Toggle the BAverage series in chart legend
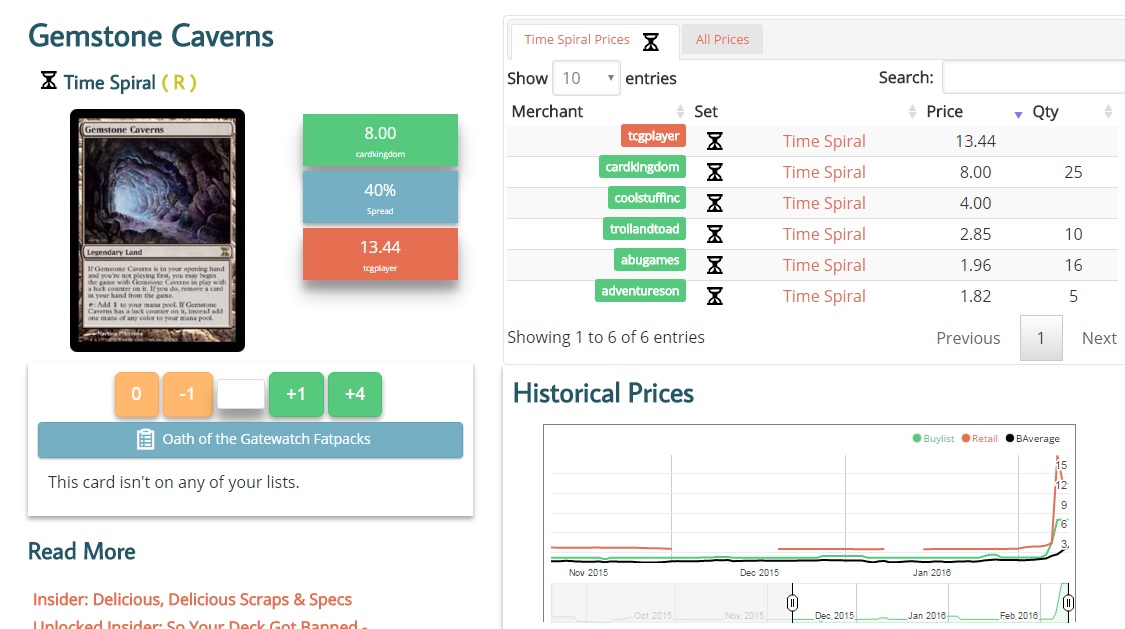This screenshot has height=629, width=1125. click(1032, 438)
